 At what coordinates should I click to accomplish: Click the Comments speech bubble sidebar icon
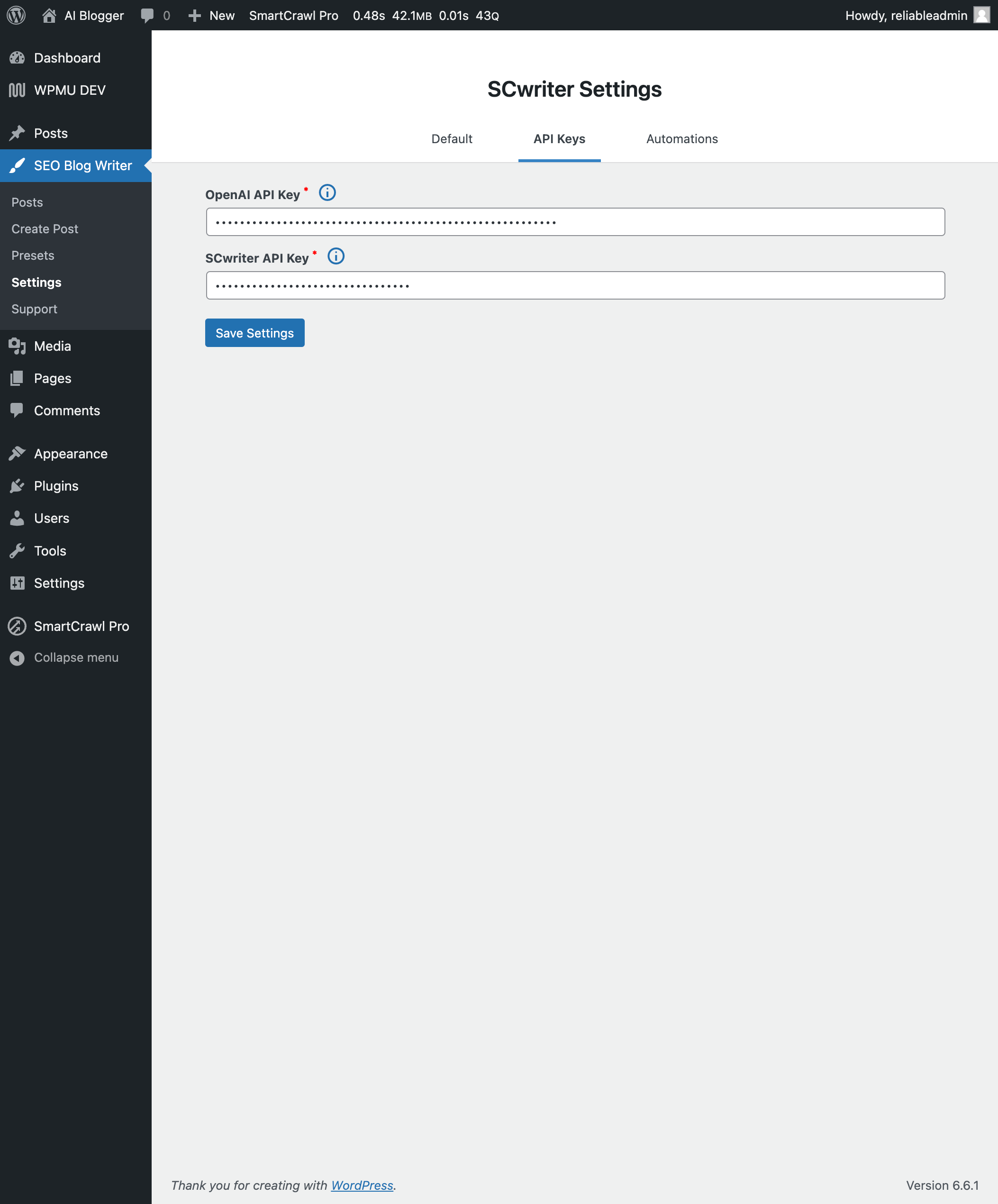point(17,410)
